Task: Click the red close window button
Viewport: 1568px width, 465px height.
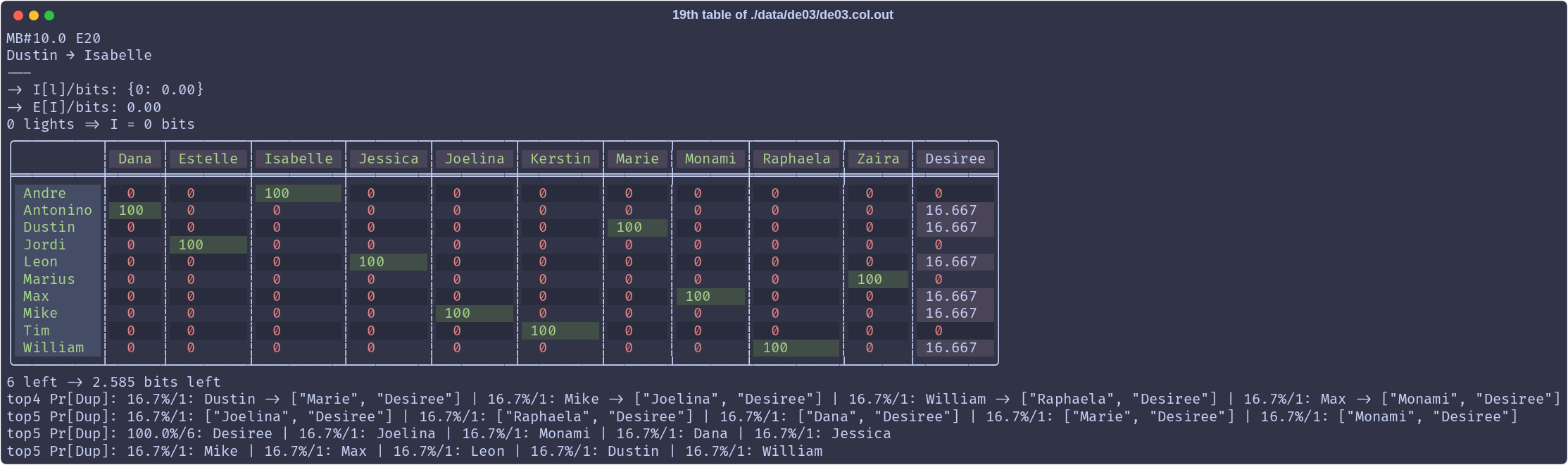Action: pos(18,15)
